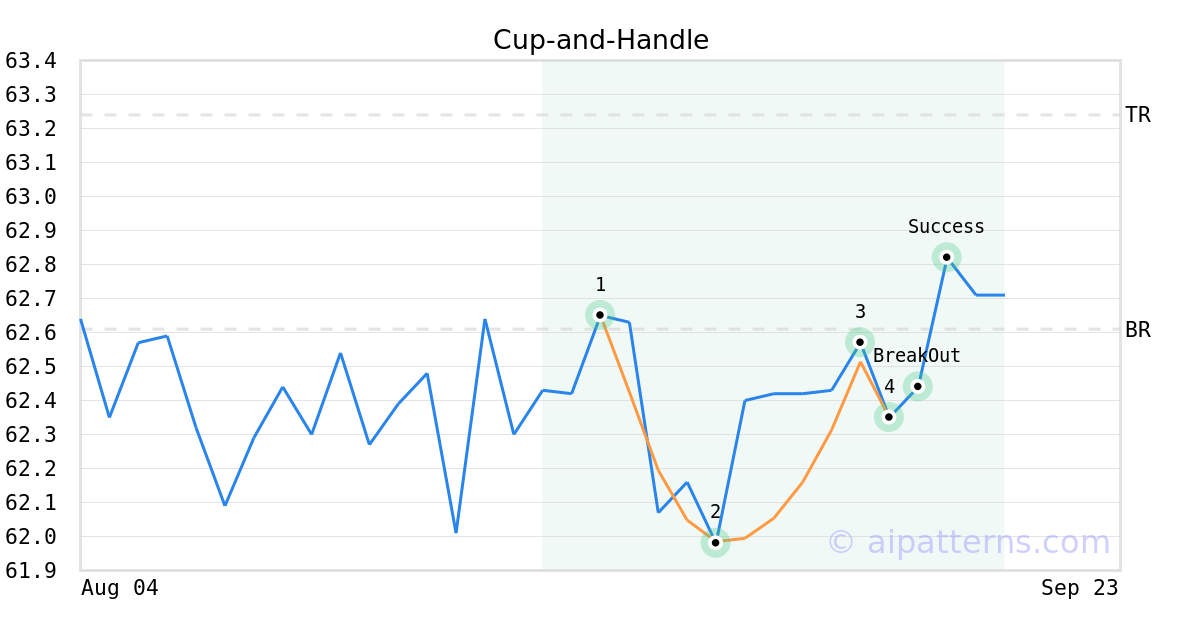The image size is (1200, 630).
Task: Click the 63.4 y-axis price label
Action: click(30, 61)
